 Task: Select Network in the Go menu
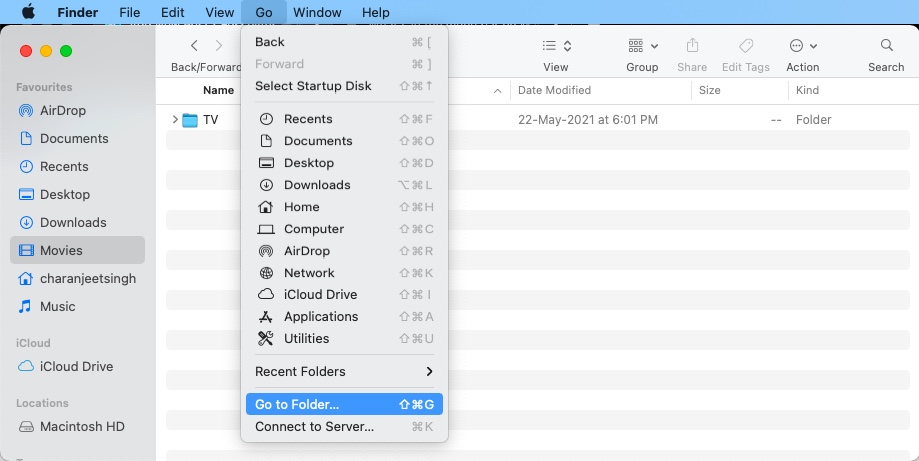[x=344, y=273]
